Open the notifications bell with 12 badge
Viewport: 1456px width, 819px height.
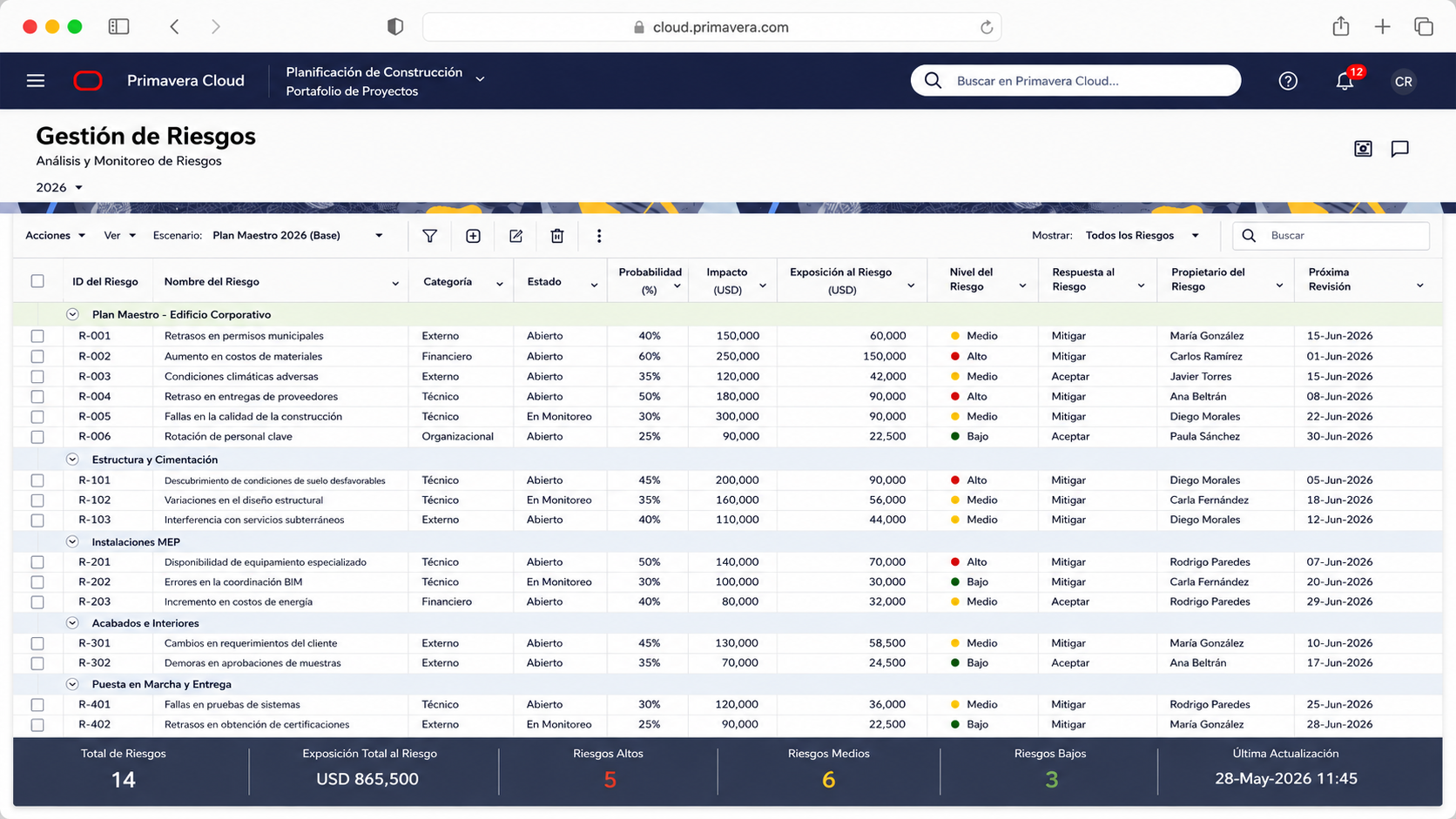[1345, 80]
